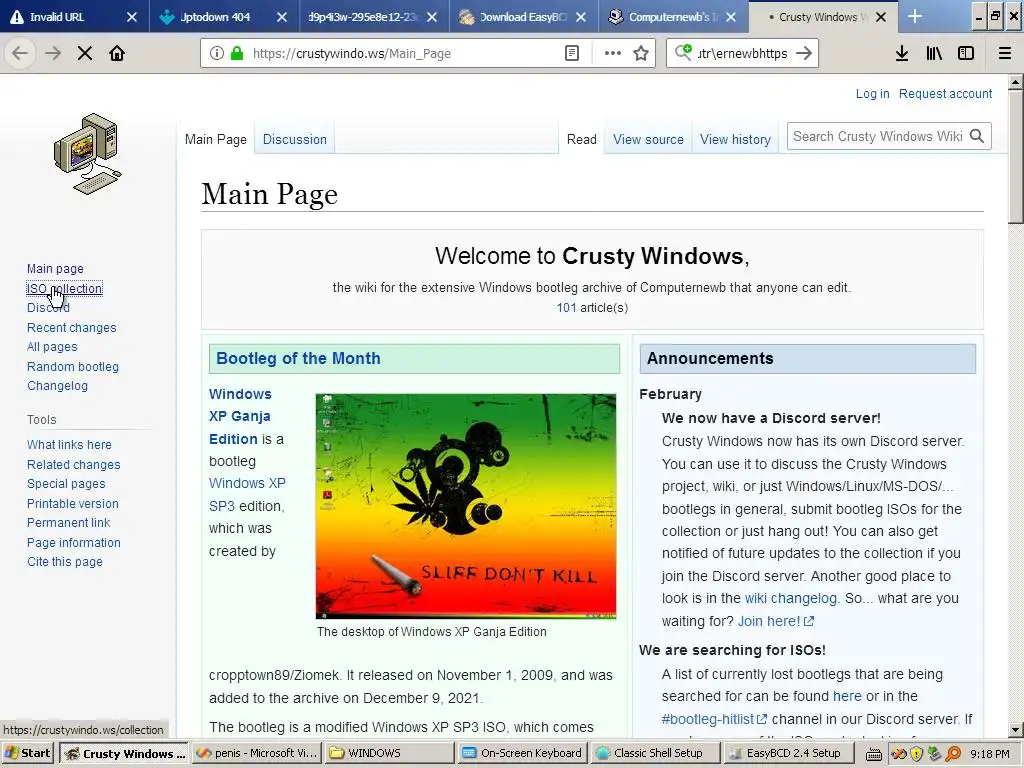Select the Read tab
This screenshot has width=1024, height=768.
(x=581, y=139)
